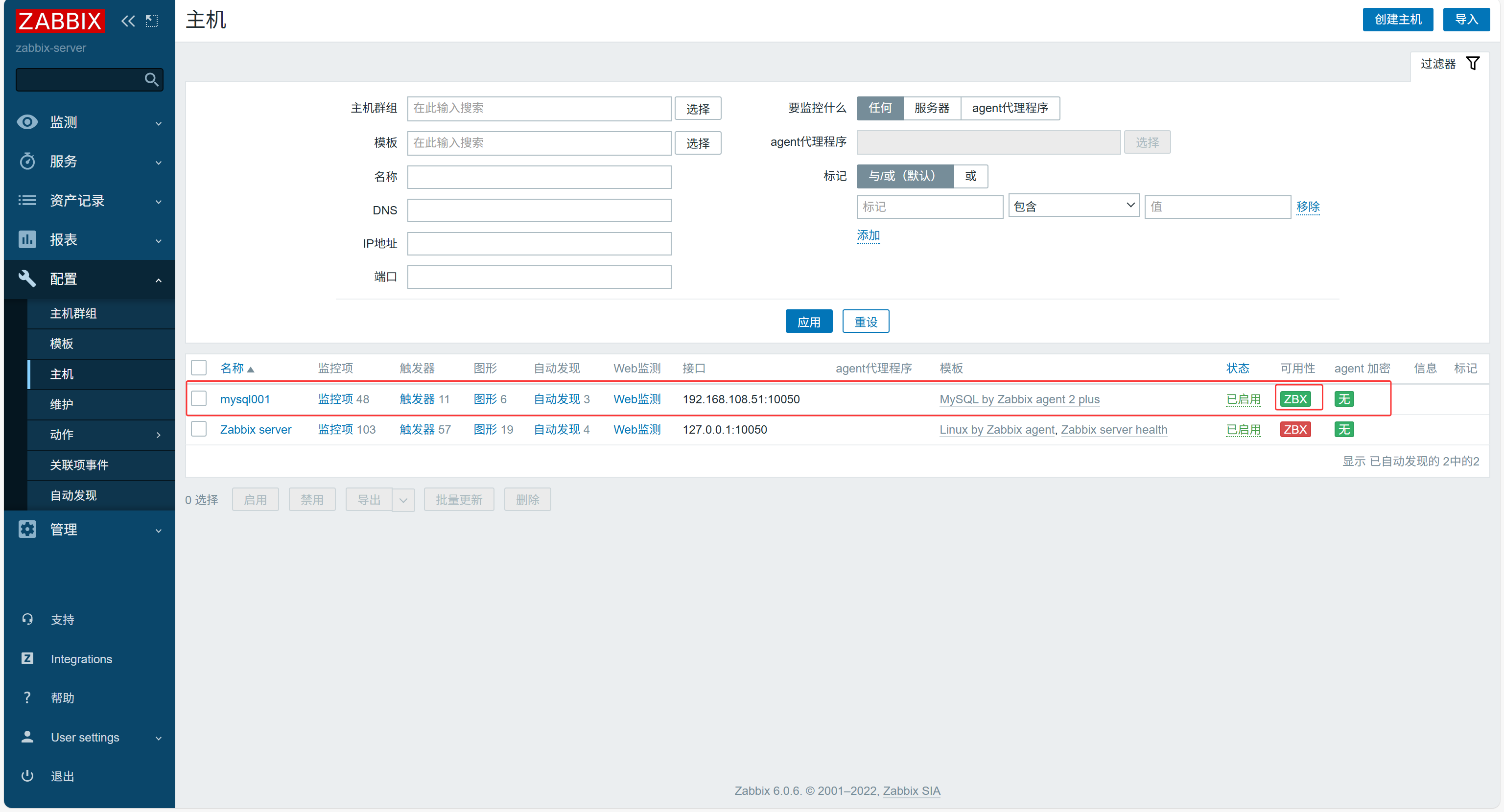Viewport: 1504px width, 812px height.
Task: Click sort arrow next to 名称 header
Action: pyautogui.click(x=251, y=369)
